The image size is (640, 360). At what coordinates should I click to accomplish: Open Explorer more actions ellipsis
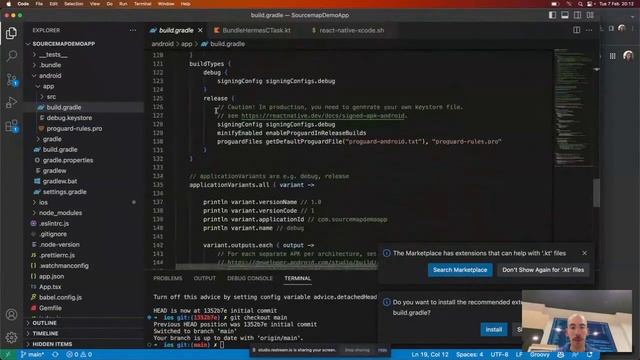[133, 30]
